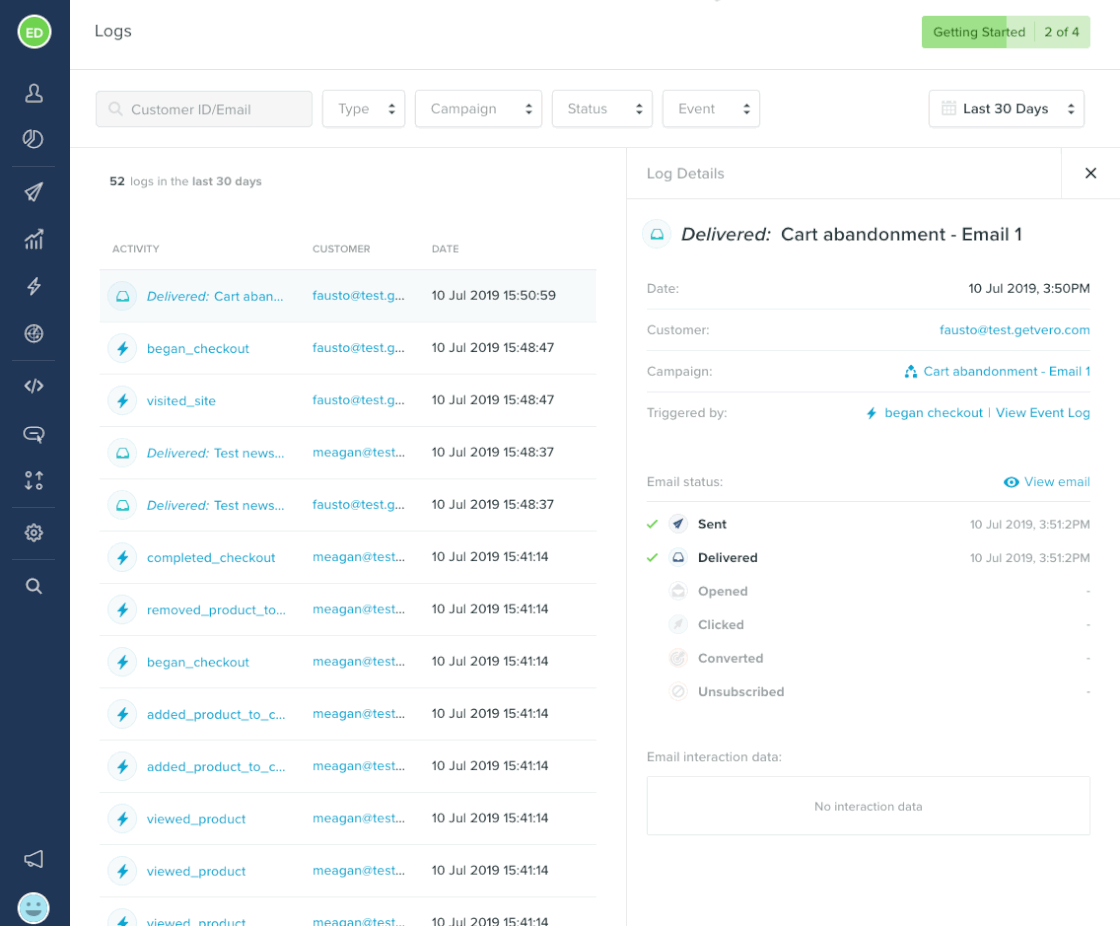The height and width of the screenshot is (926, 1120).
Task: Select the visited_site log entry
Action: 181,401
